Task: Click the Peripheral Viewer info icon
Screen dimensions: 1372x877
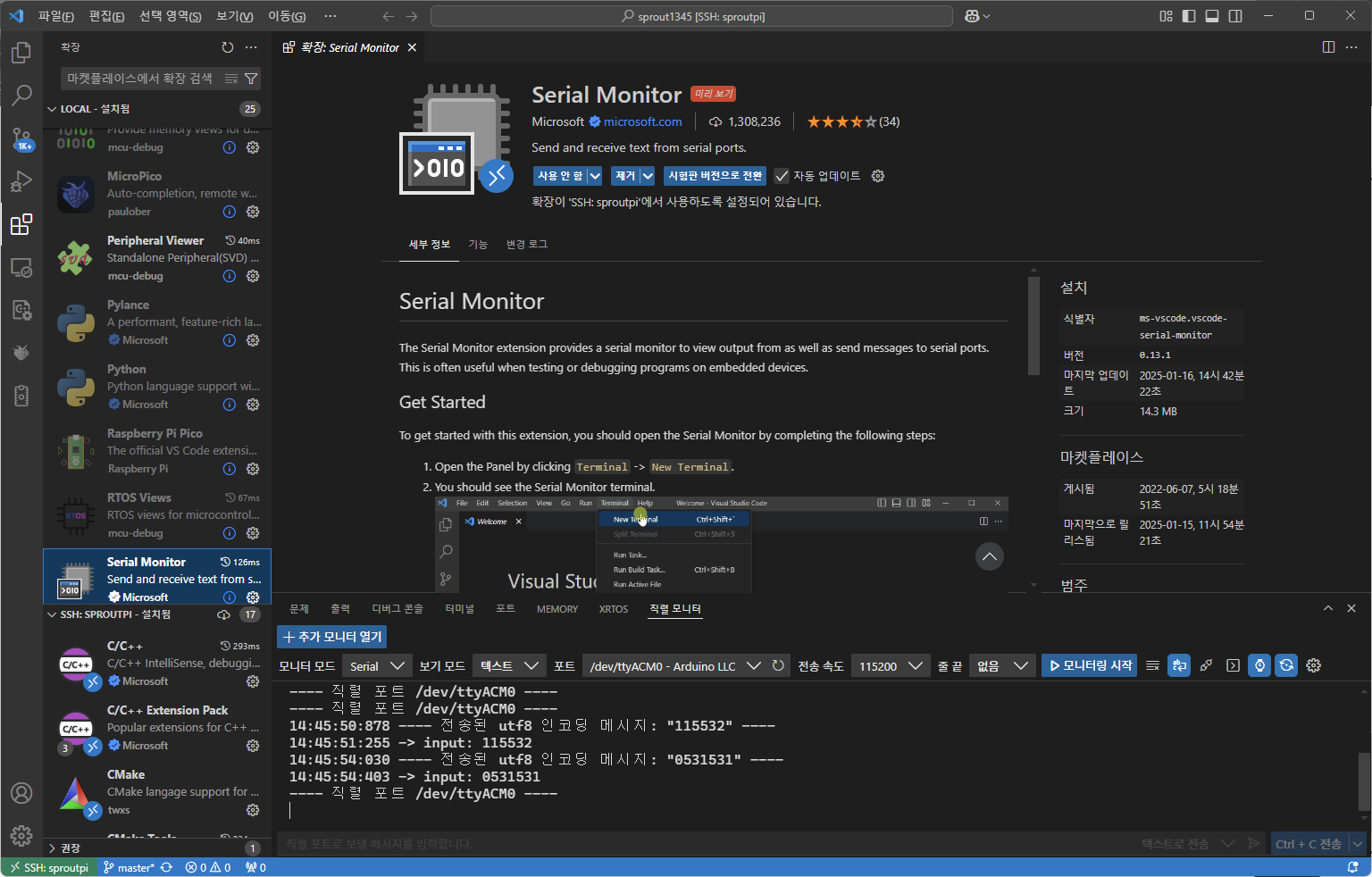Action: click(230, 276)
